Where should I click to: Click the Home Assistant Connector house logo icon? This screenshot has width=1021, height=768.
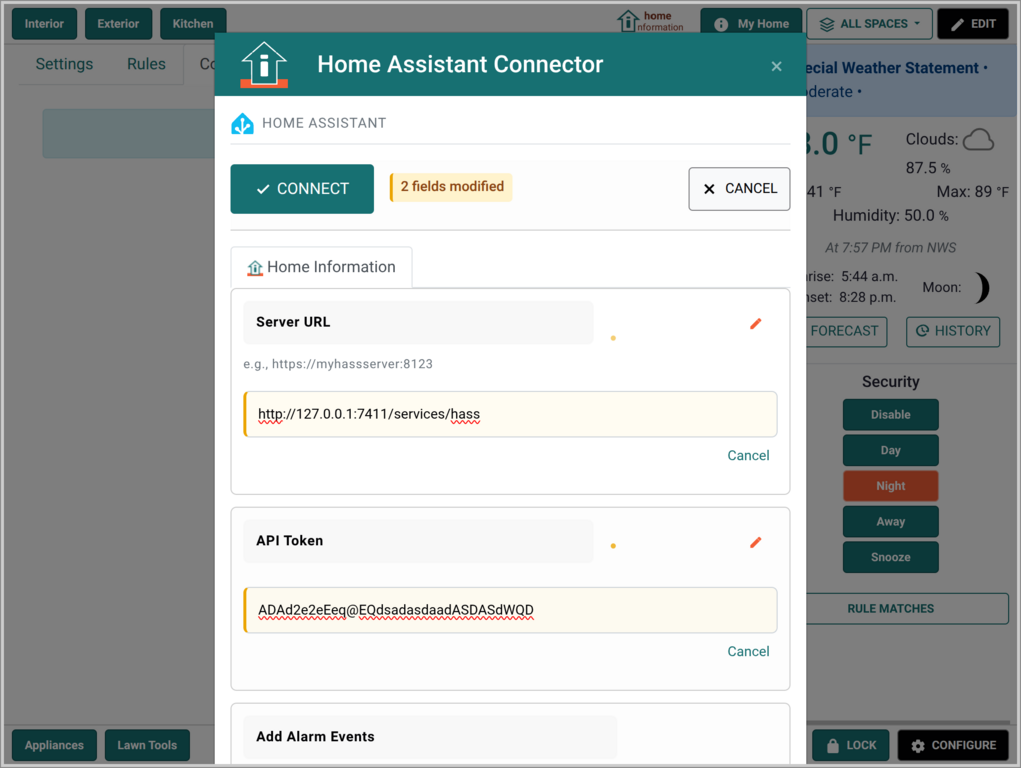pos(264,64)
